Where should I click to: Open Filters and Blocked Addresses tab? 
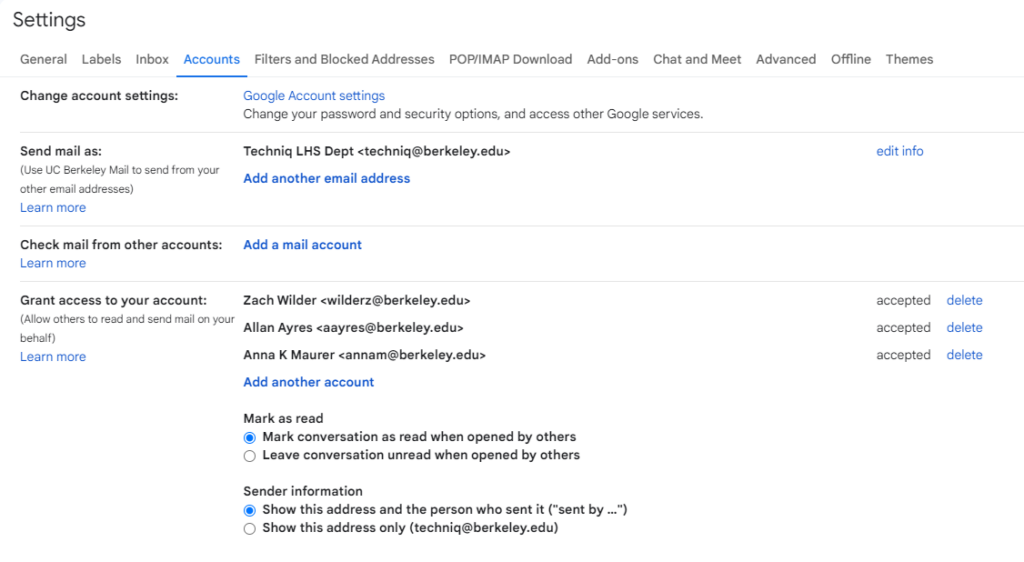coord(344,59)
